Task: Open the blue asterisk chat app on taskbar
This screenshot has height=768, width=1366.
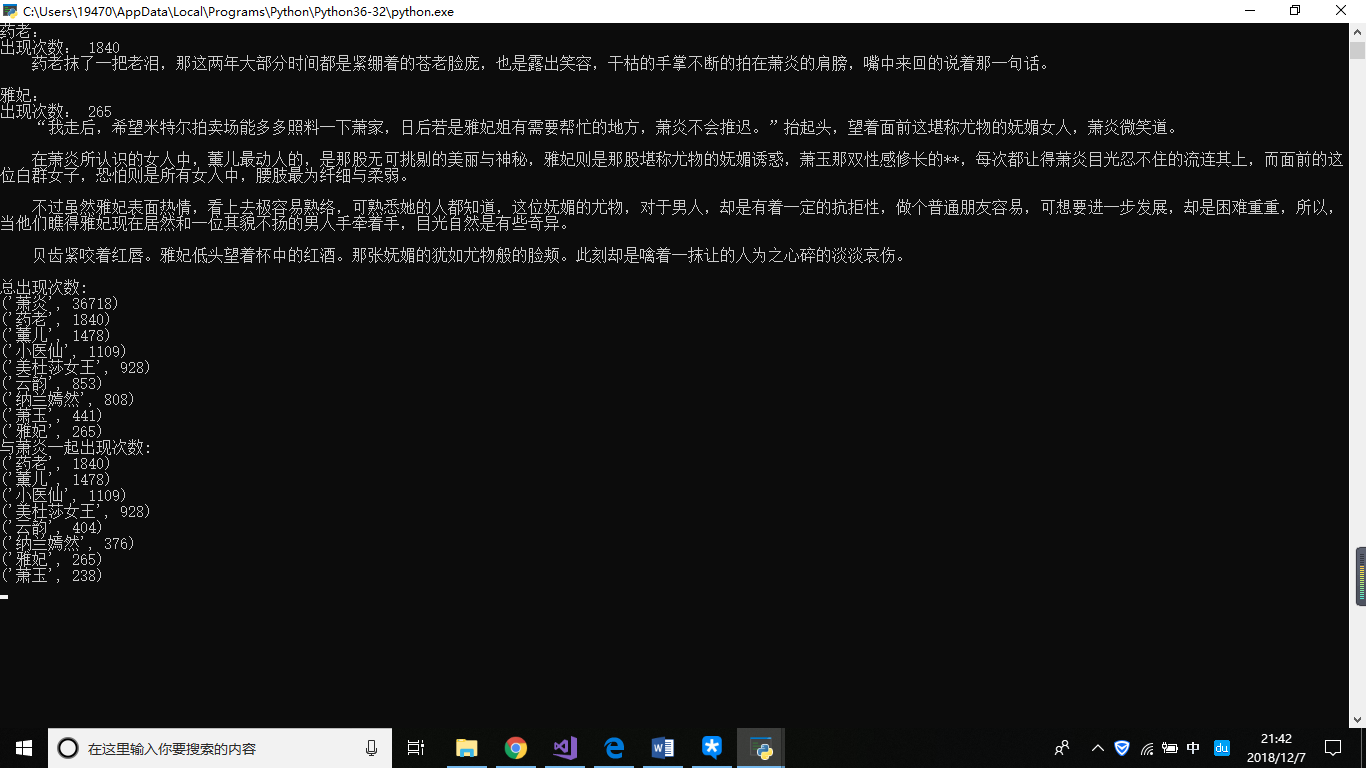Action: pyautogui.click(x=711, y=747)
